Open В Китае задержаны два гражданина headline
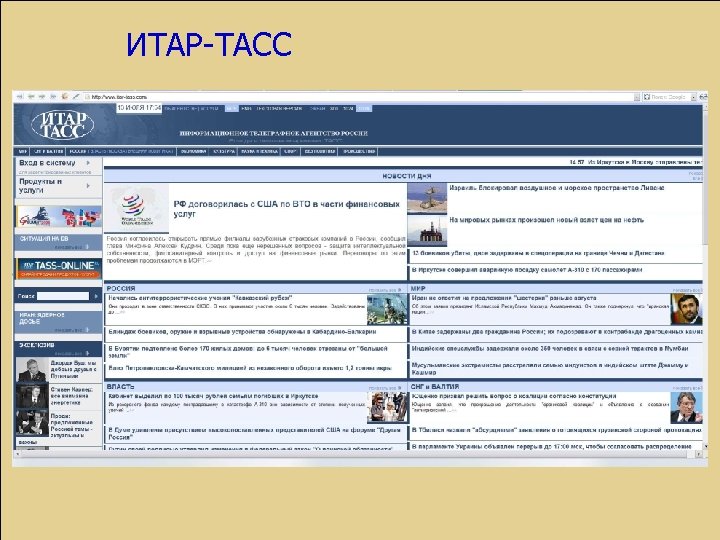 click(x=557, y=331)
